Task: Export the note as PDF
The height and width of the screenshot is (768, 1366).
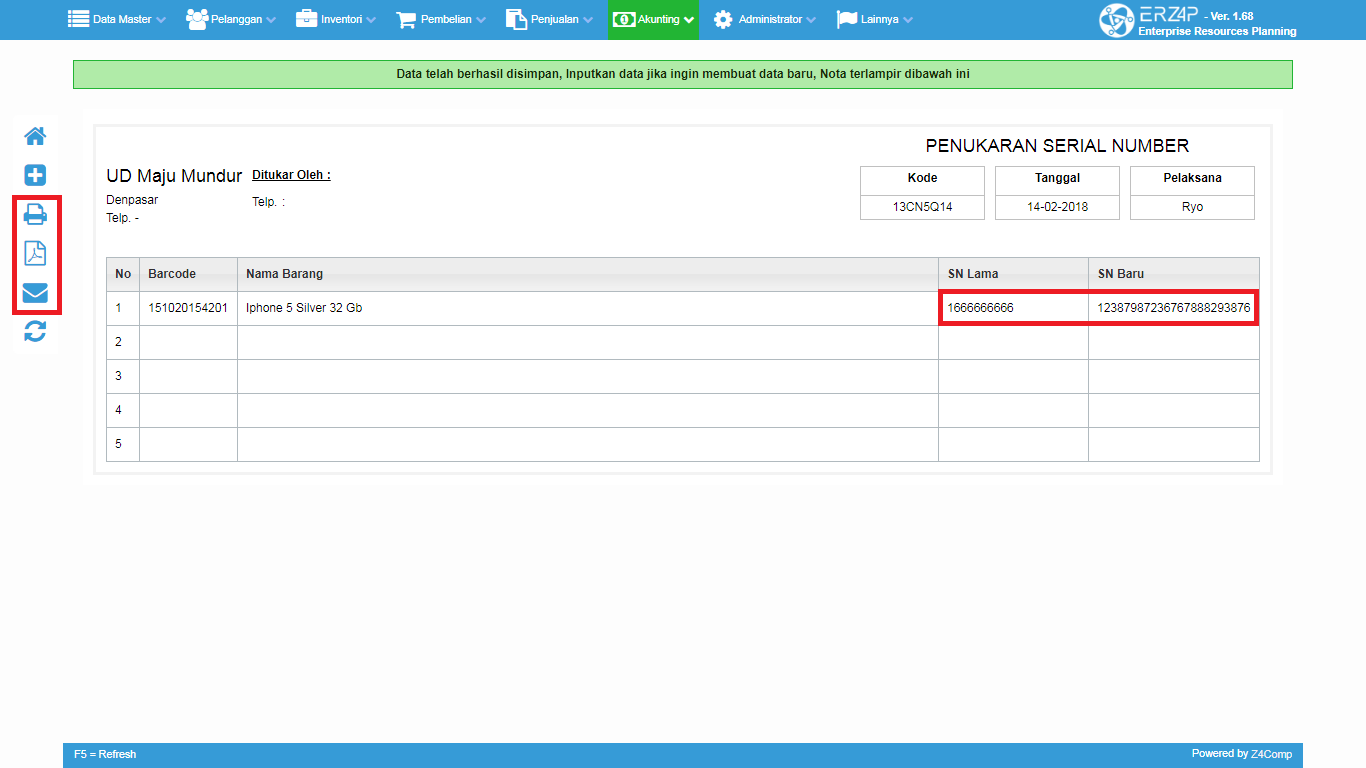Action: 35,253
